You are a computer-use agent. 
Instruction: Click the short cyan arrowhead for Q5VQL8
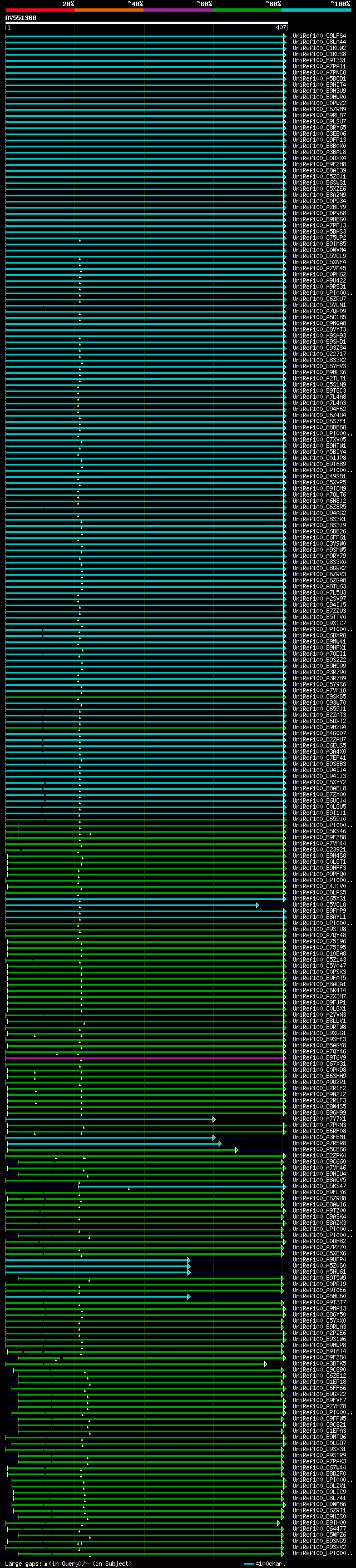click(x=258, y=905)
